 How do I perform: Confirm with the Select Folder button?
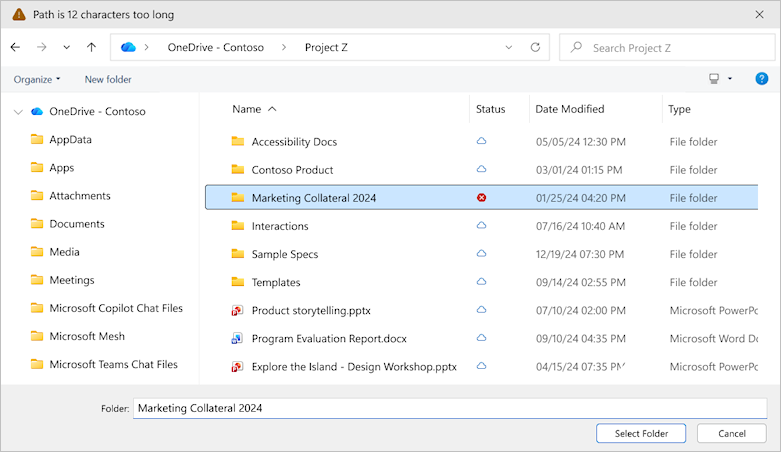click(x=641, y=434)
